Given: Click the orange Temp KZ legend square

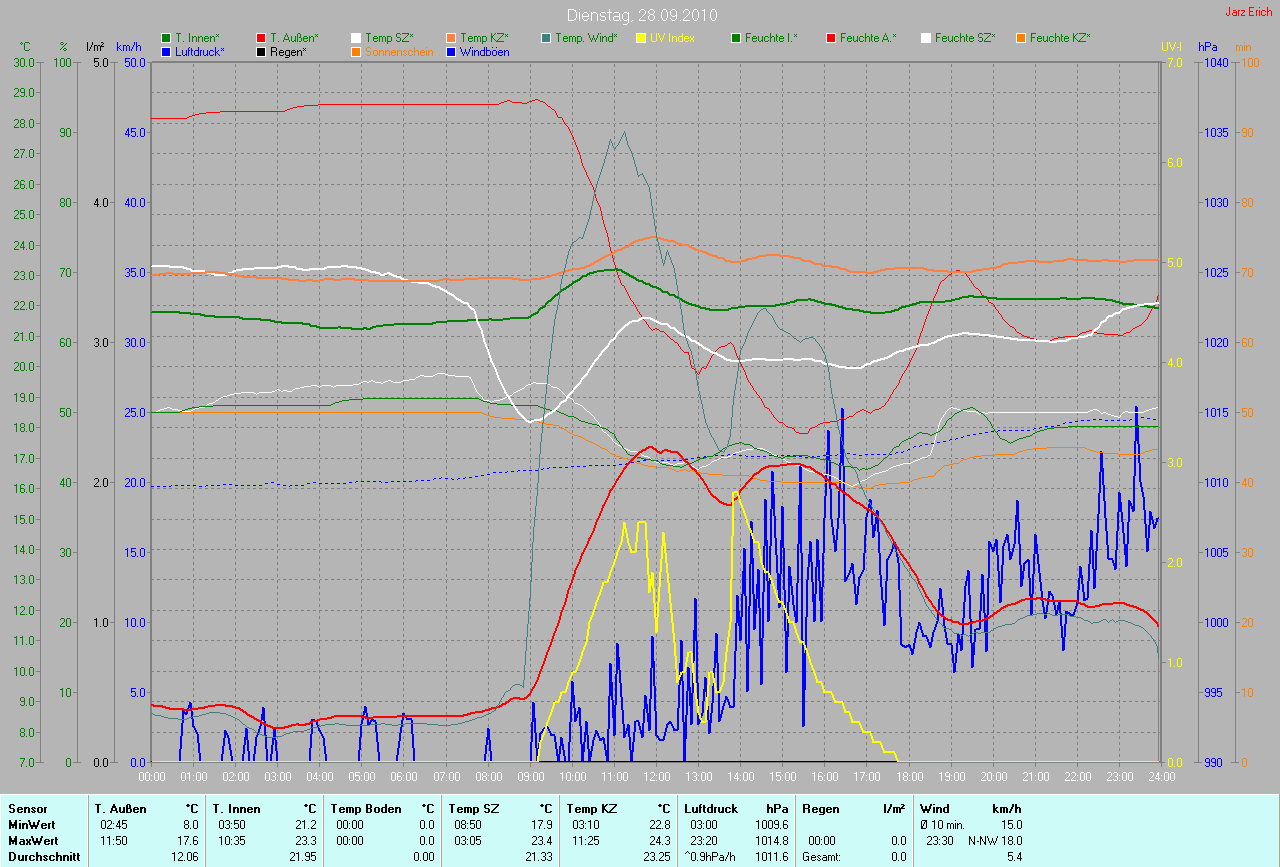Looking at the screenshot, I should click(451, 38).
